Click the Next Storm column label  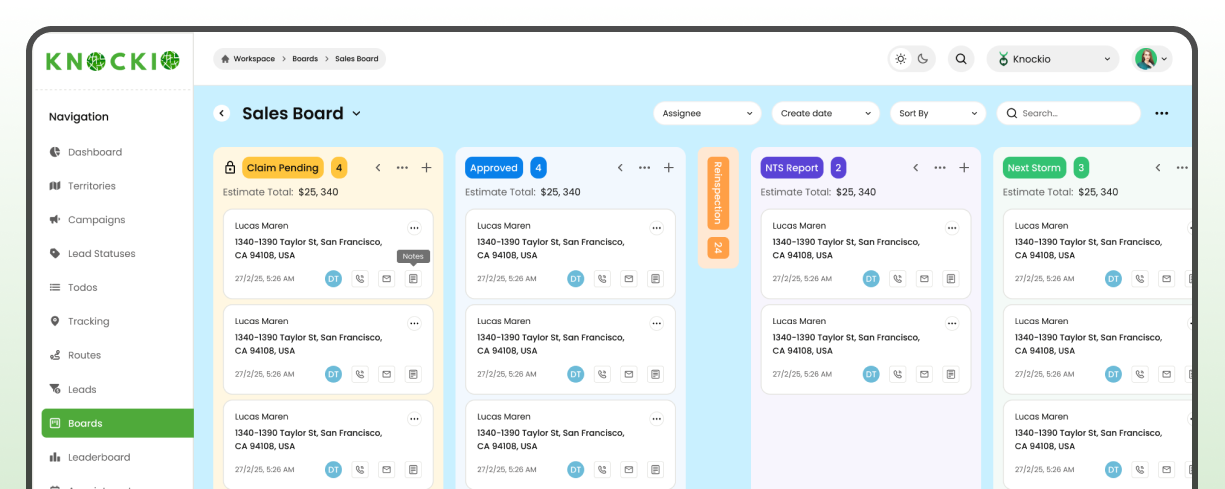point(1034,168)
